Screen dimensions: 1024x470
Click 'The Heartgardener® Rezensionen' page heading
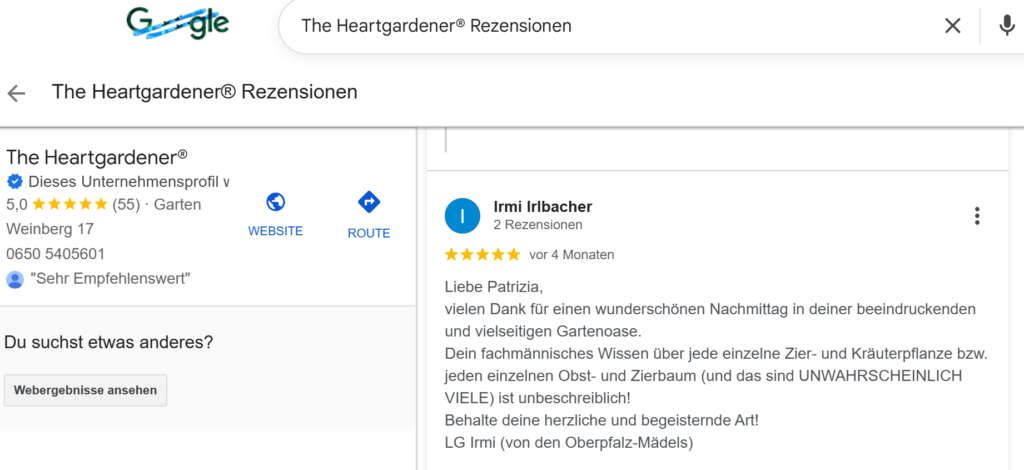[204, 92]
